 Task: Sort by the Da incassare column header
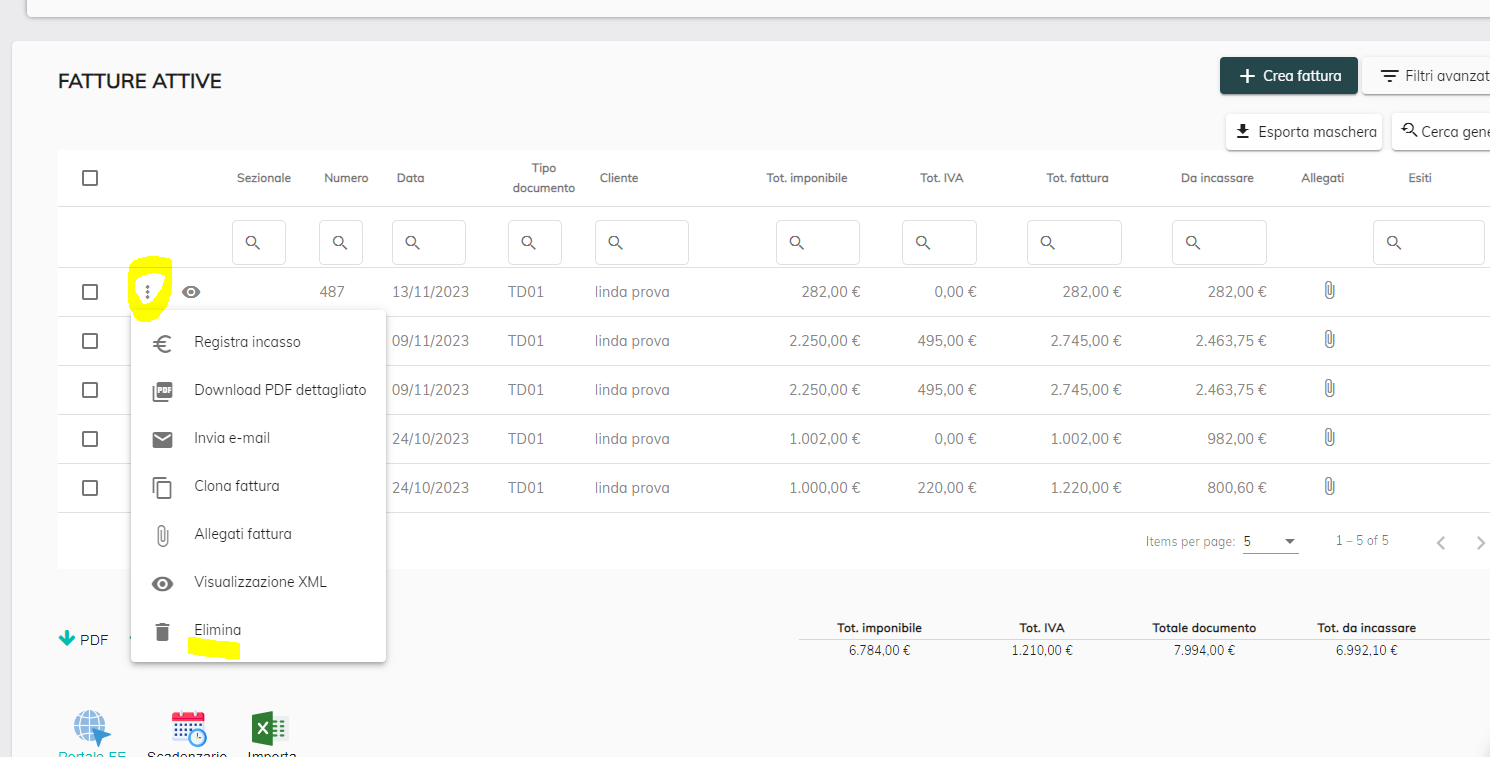tap(1217, 178)
